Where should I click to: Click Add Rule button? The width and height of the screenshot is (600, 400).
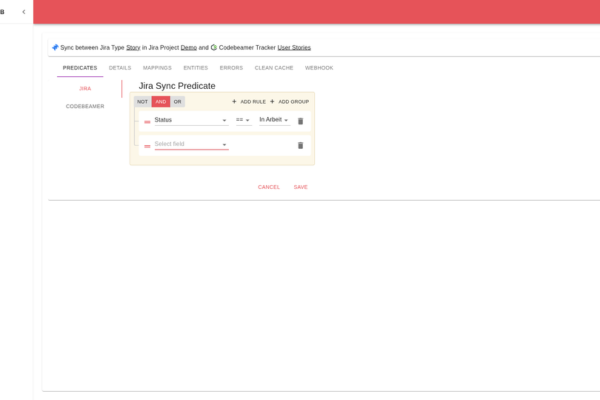click(x=249, y=102)
